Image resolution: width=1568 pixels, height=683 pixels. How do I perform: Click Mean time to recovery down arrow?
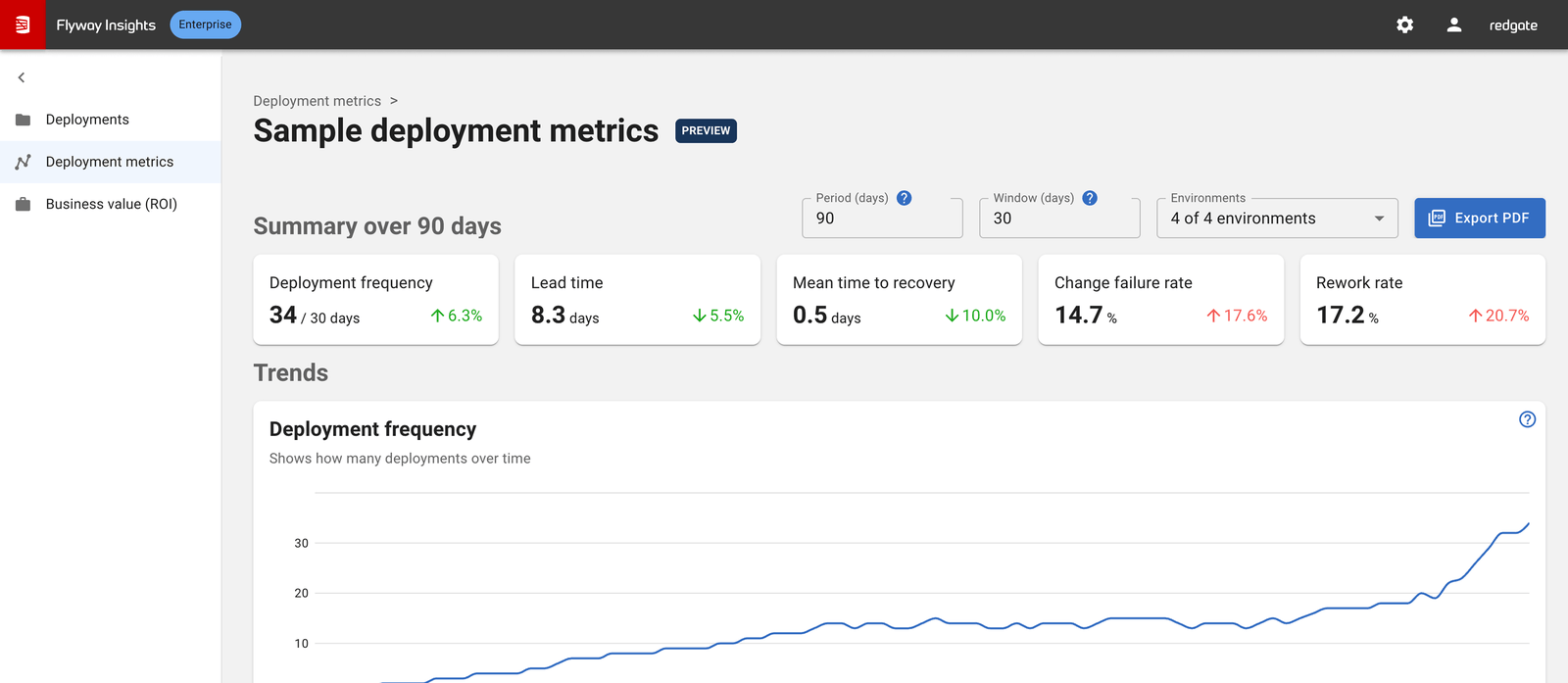[952, 316]
